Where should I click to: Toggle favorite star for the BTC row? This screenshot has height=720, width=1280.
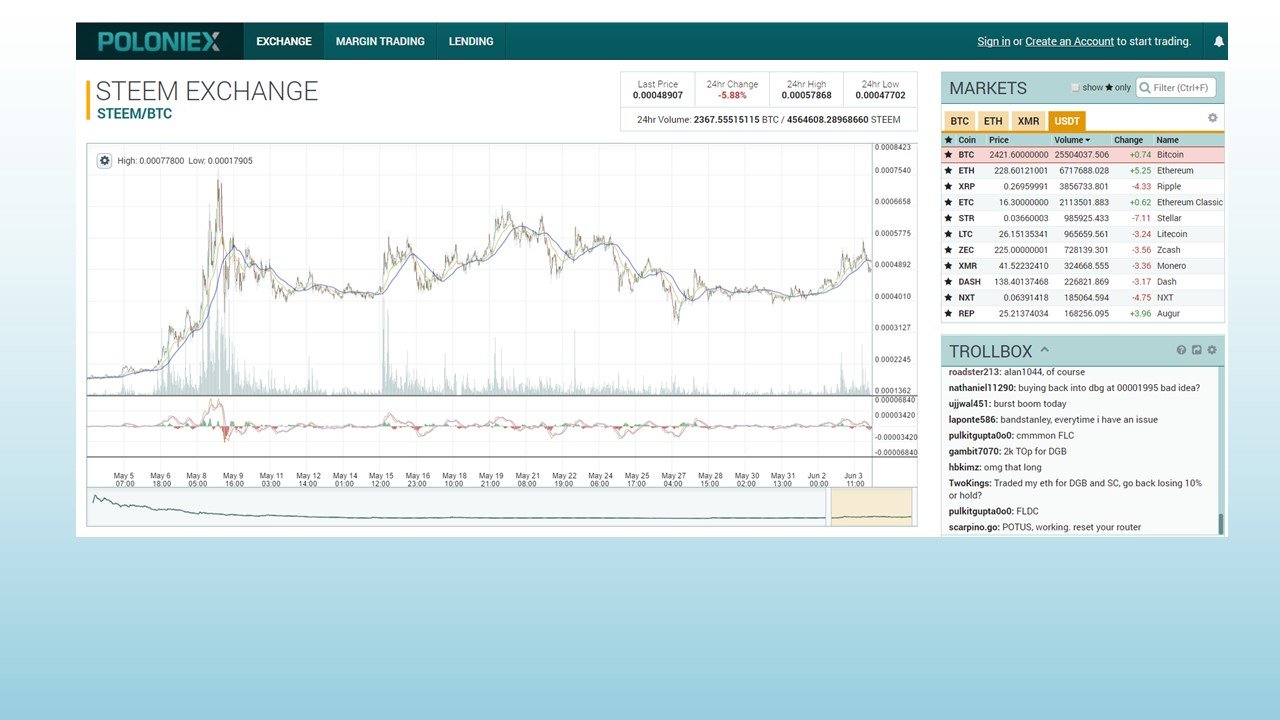[x=948, y=155]
